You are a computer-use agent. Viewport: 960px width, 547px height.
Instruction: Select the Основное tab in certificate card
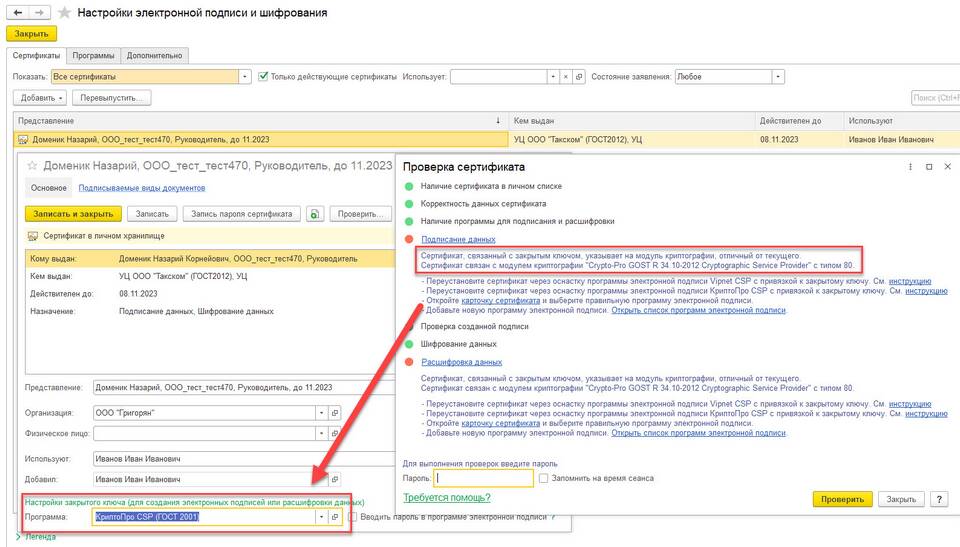pos(49,188)
